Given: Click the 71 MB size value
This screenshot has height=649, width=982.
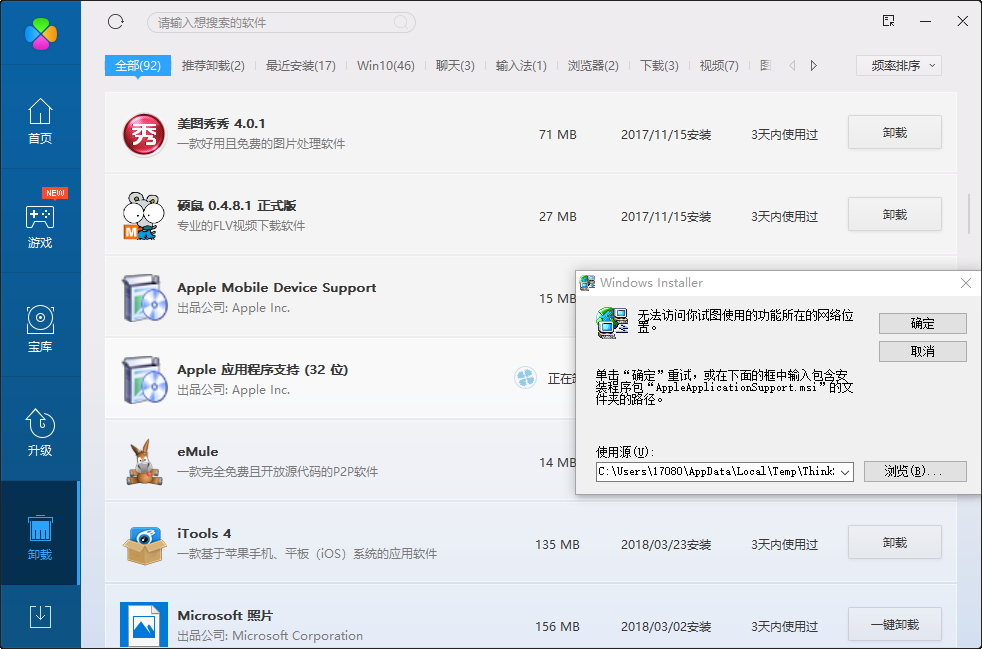Looking at the screenshot, I should [557, 134].
